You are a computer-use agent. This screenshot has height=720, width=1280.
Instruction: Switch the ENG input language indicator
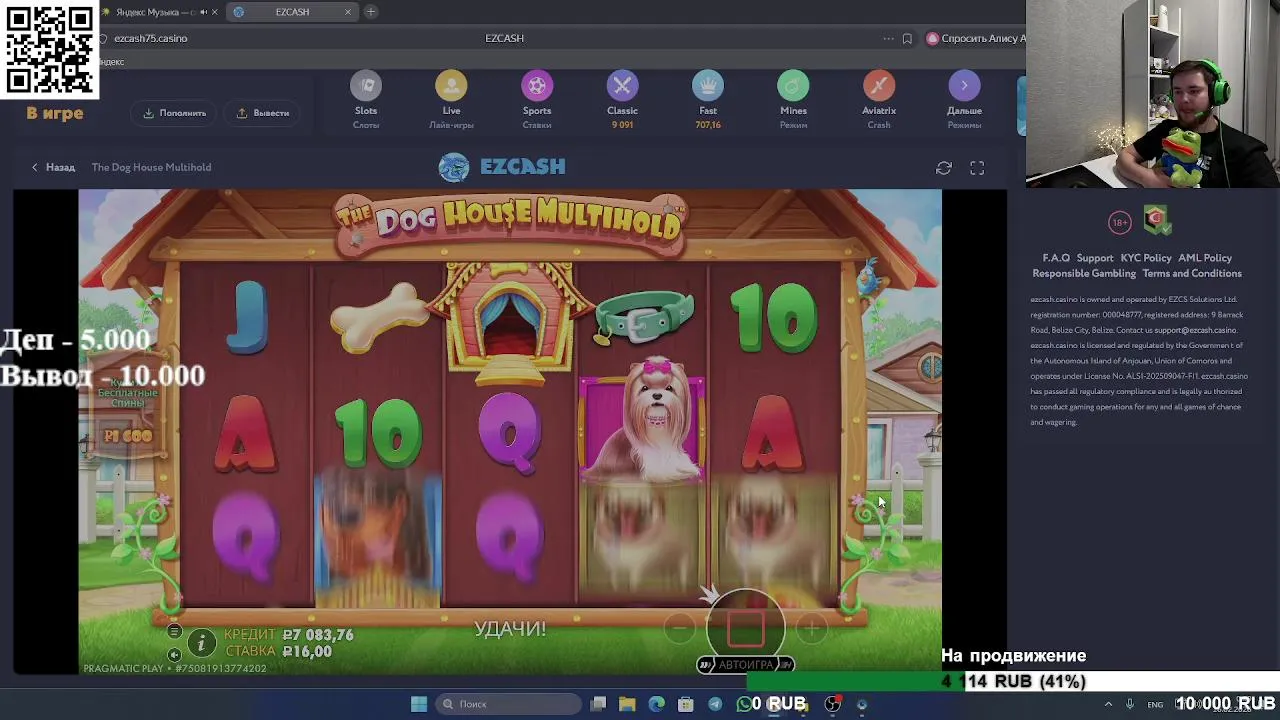pos(1155,705)
